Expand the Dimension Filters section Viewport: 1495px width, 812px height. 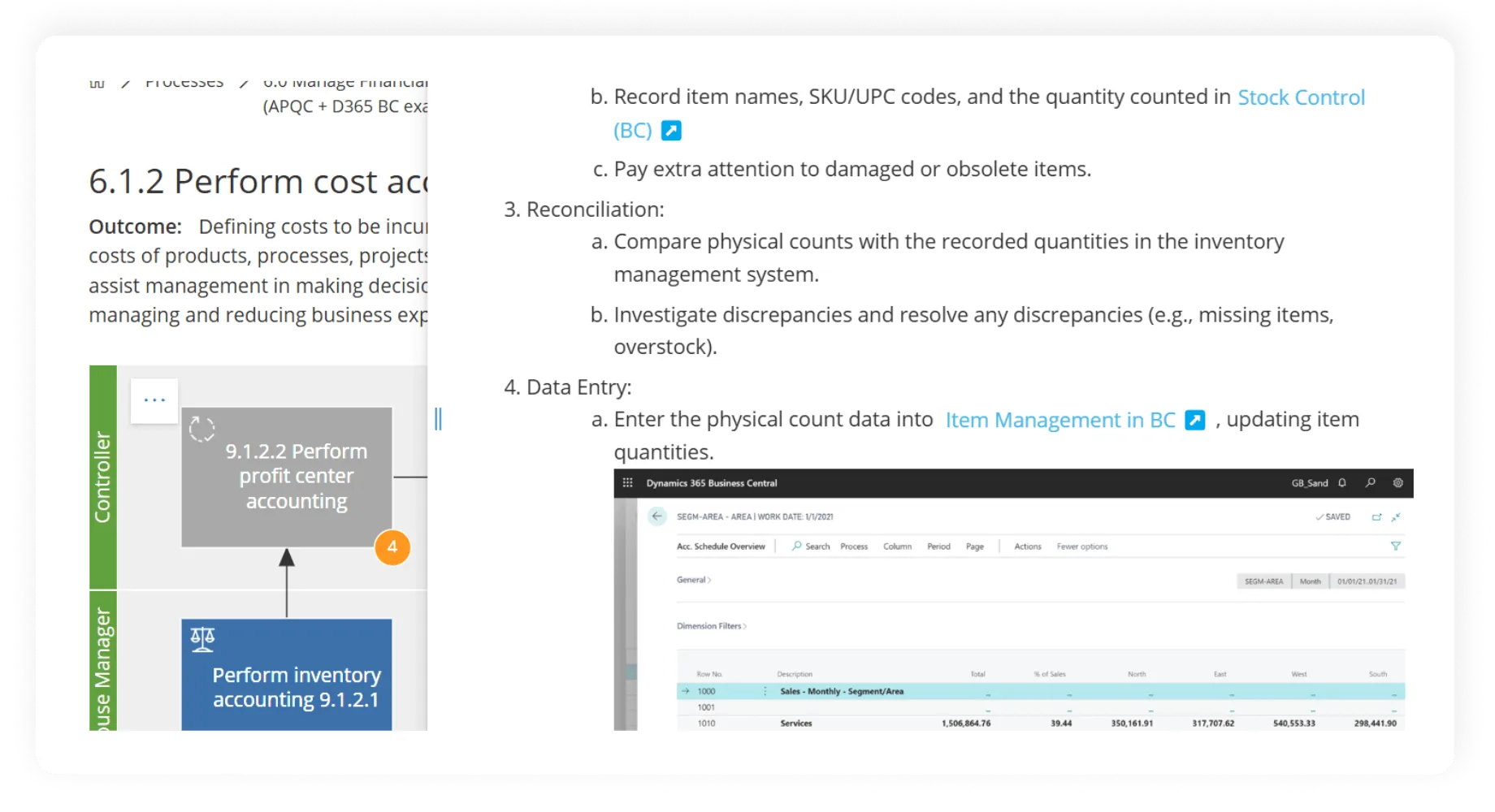(x=711, y=626)
